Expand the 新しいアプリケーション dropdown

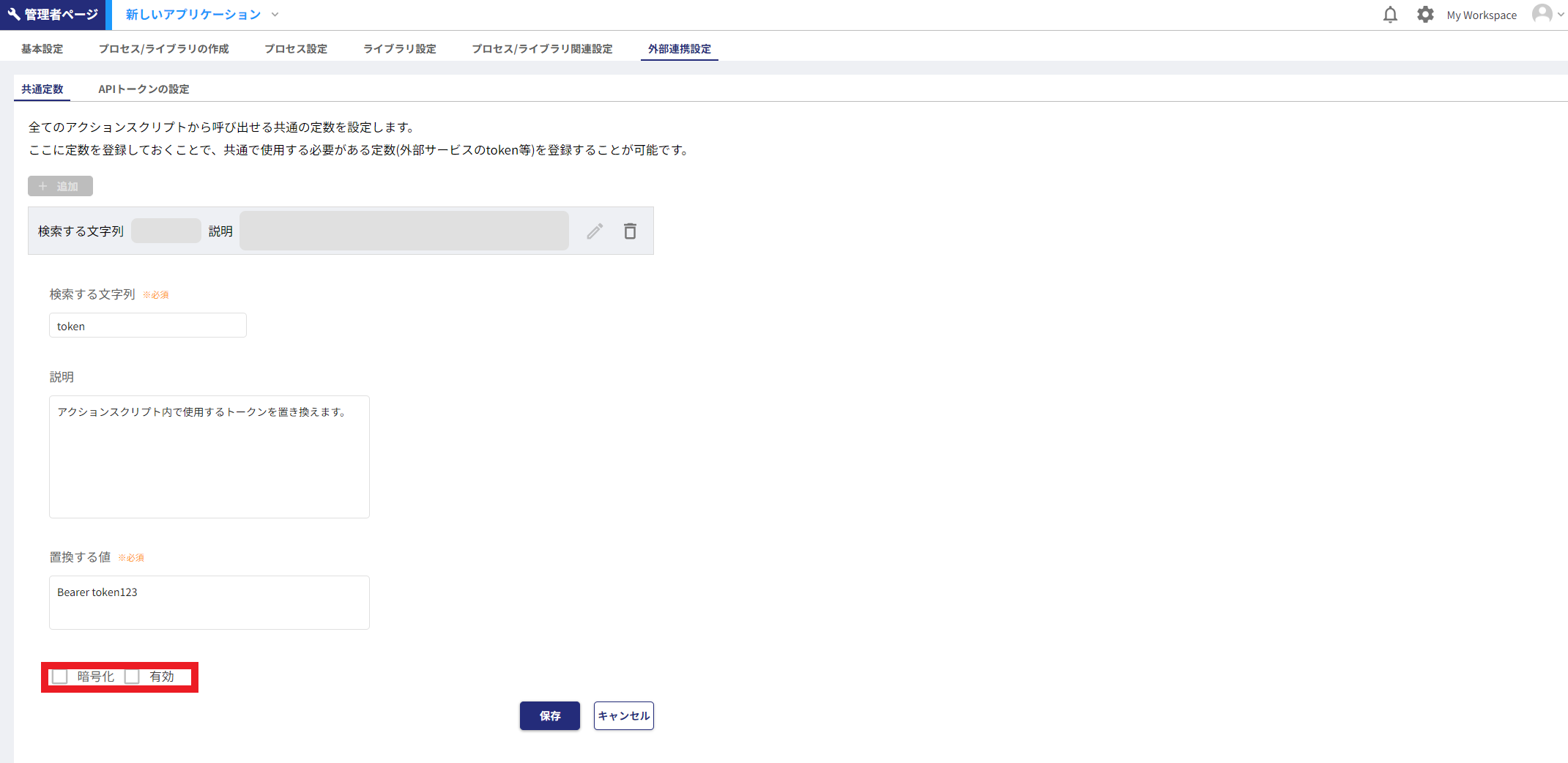coord(275,15)
